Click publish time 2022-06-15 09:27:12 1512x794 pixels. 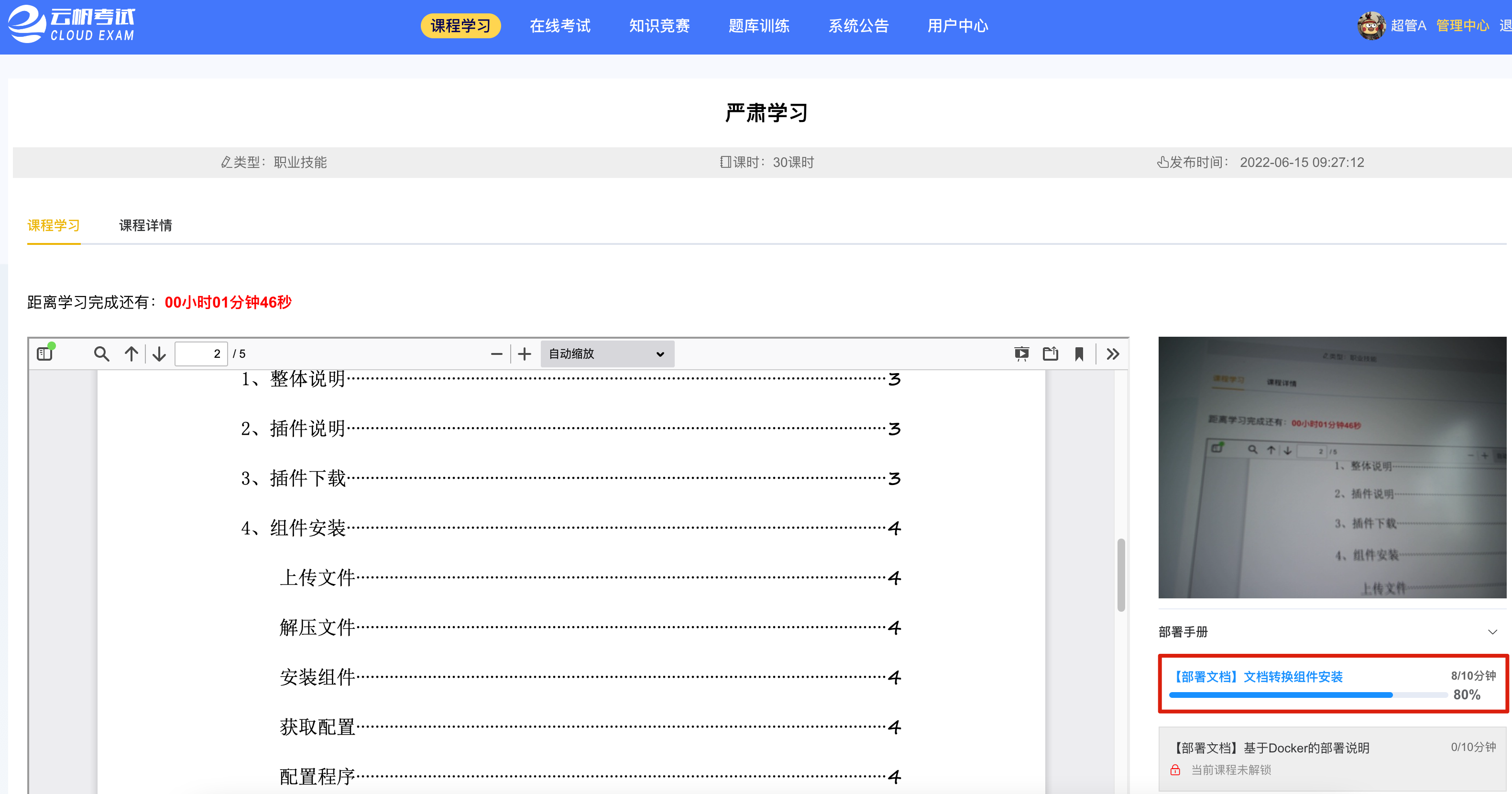click(1302, 162)
